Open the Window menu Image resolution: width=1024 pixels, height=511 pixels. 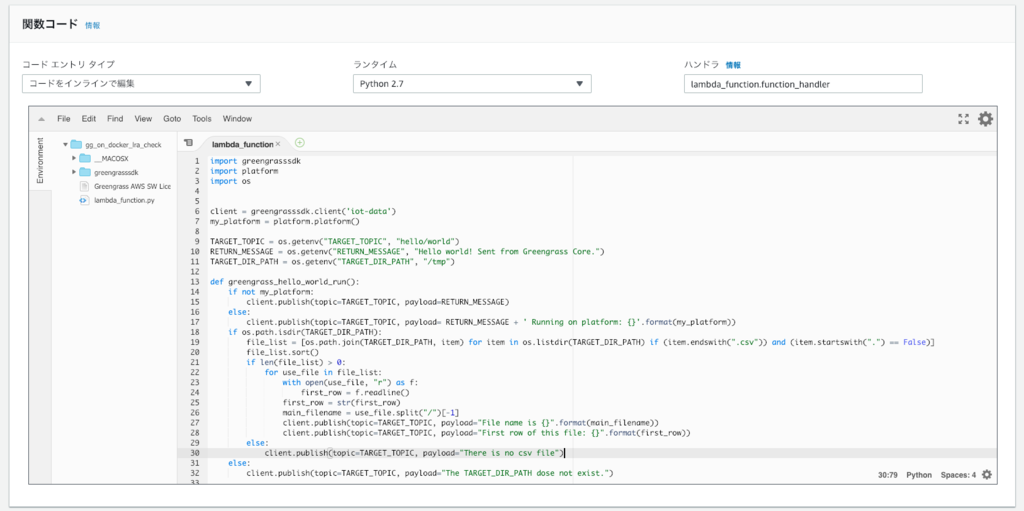tap(237, 119)
